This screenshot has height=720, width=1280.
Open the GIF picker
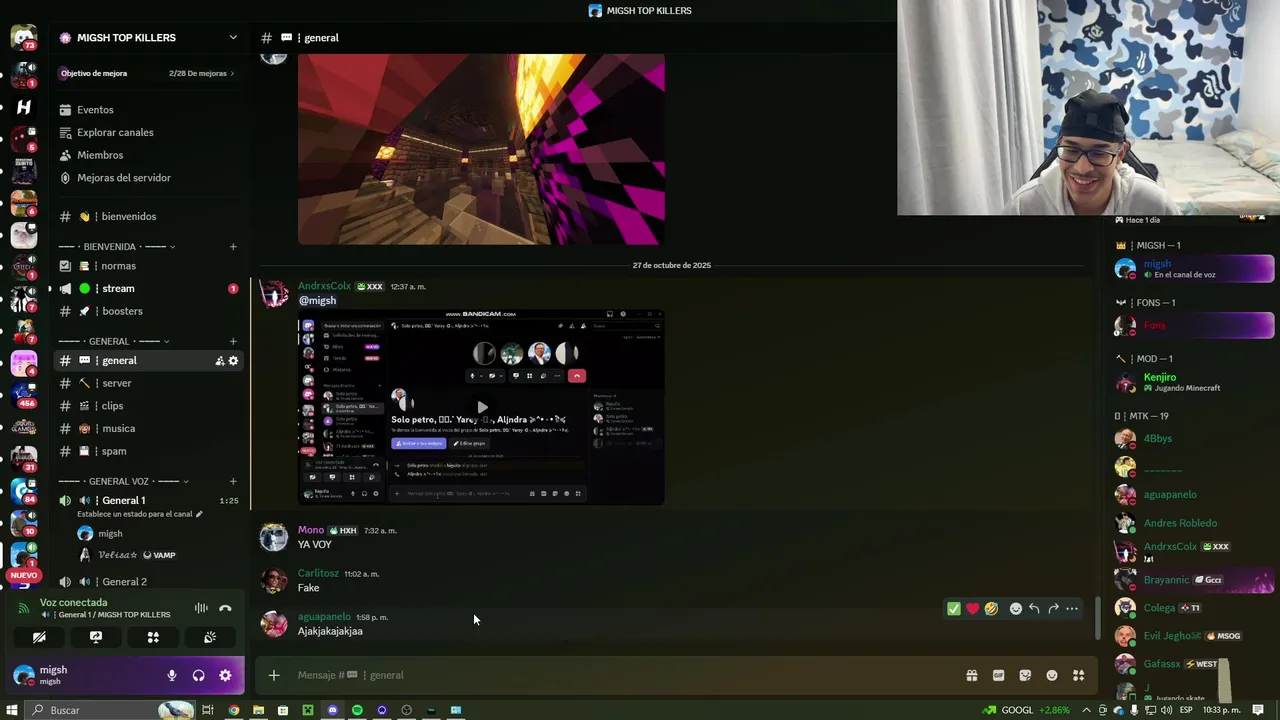coord(998,675)
